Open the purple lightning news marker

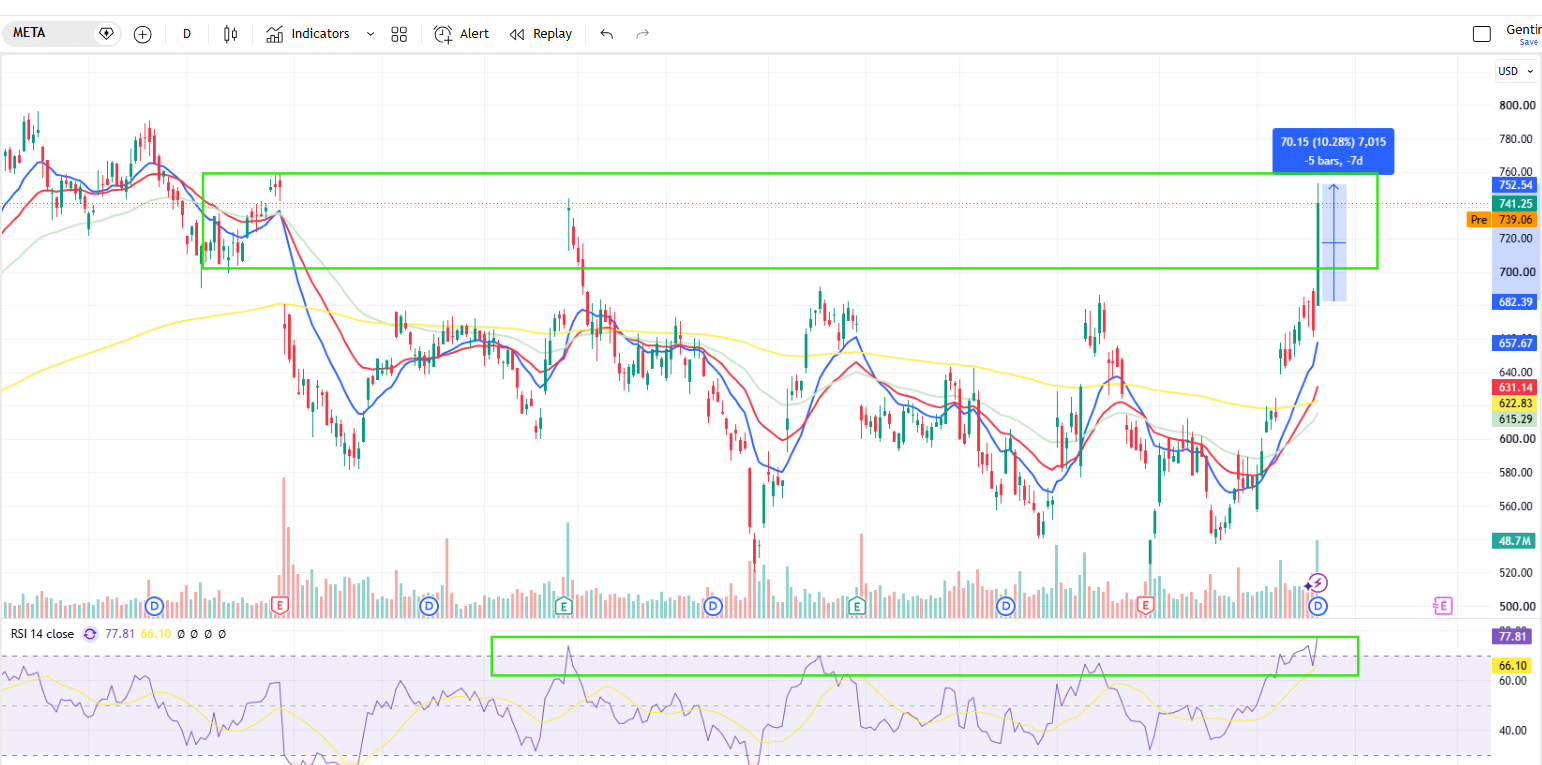[x=1318, y=583]
